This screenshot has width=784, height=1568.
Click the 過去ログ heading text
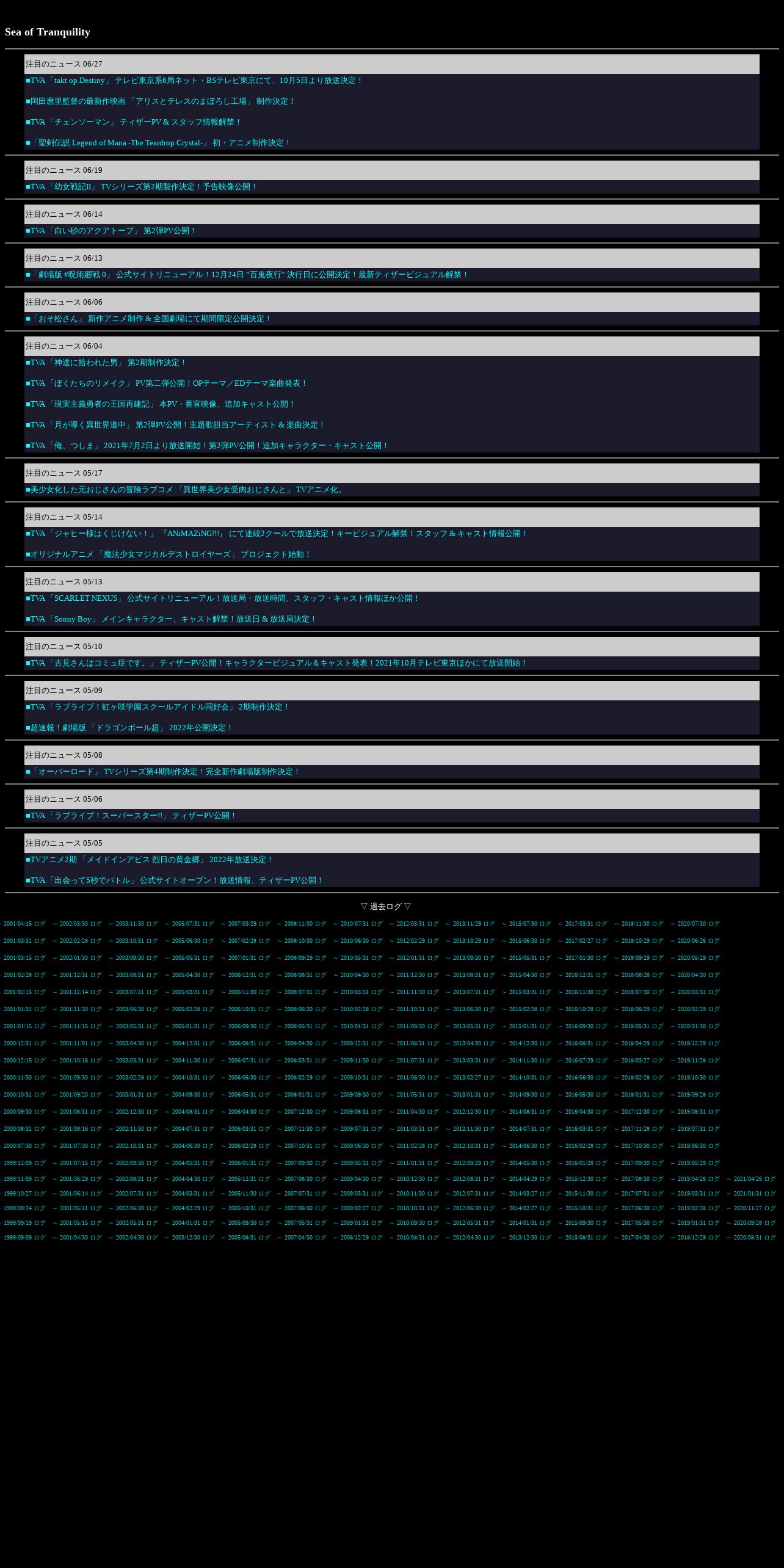tap(386, 907)
